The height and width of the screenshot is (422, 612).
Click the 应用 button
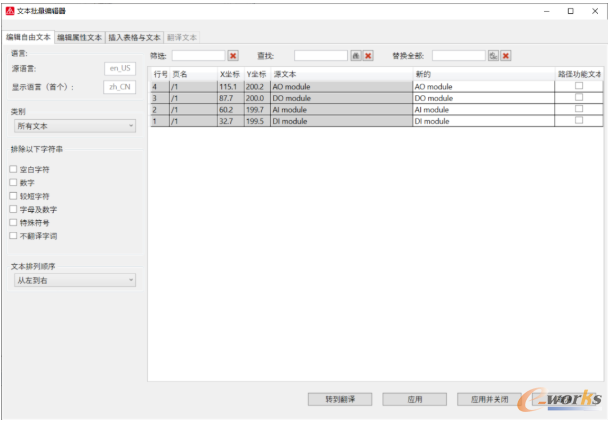(415, 399)
